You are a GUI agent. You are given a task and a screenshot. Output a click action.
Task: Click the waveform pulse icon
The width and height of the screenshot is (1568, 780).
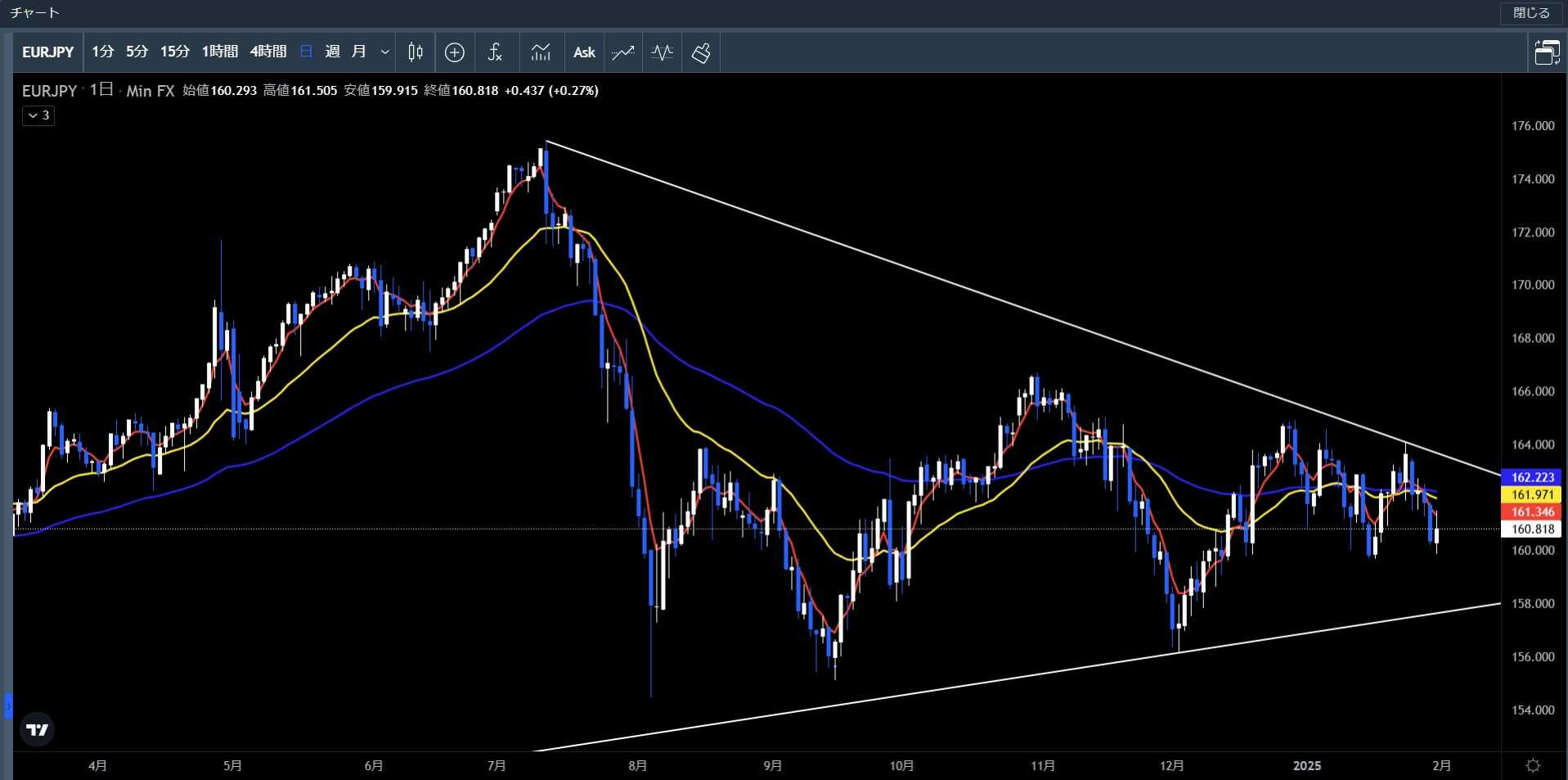click(663, 52)
